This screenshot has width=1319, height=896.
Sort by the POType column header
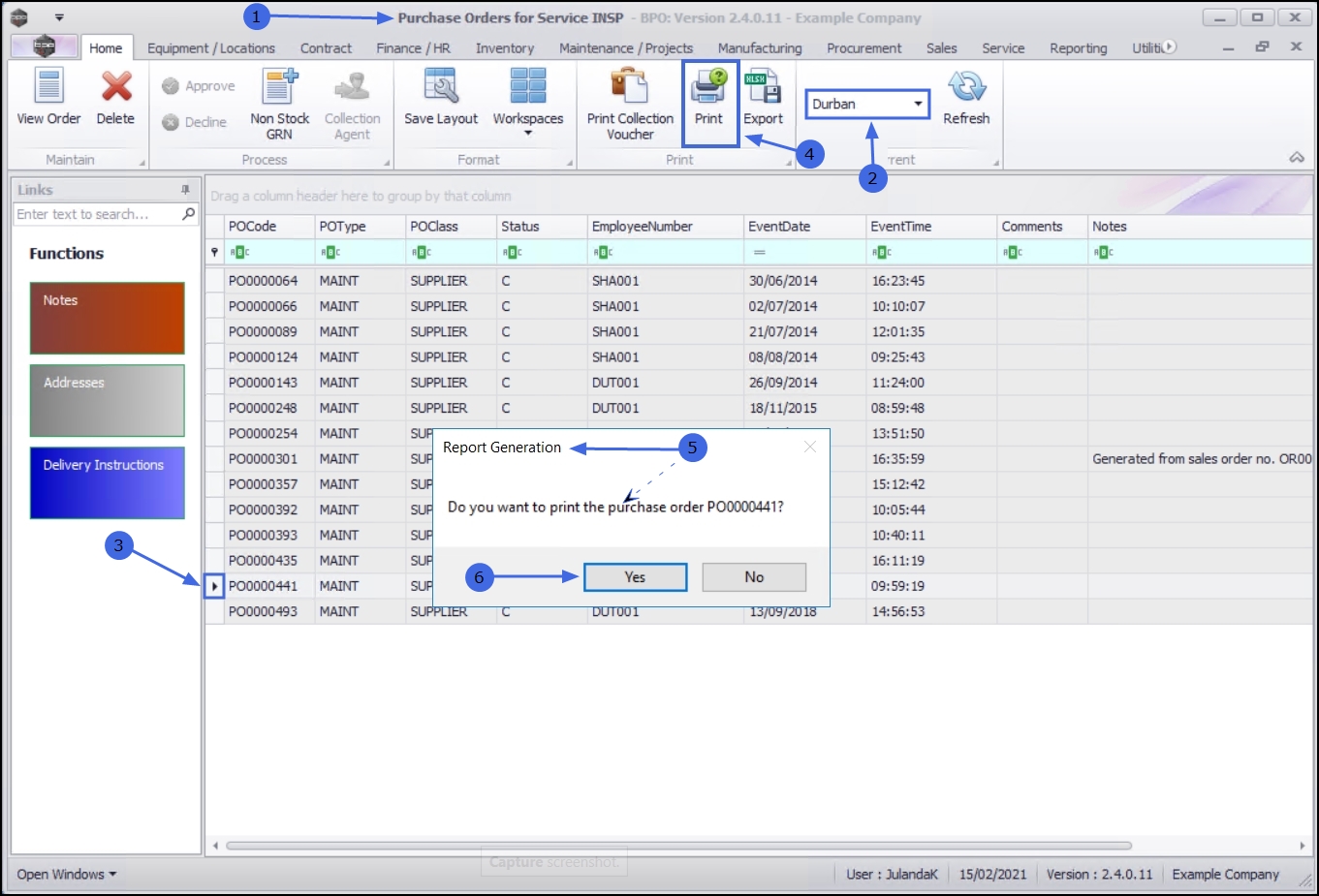coord(360,227)
